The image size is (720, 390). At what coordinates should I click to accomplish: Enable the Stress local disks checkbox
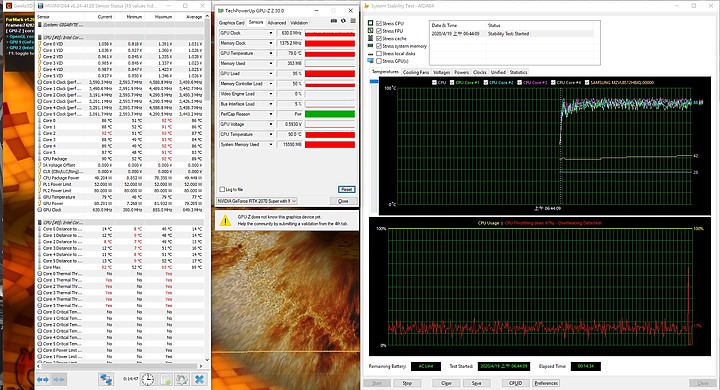coord(379,53)
